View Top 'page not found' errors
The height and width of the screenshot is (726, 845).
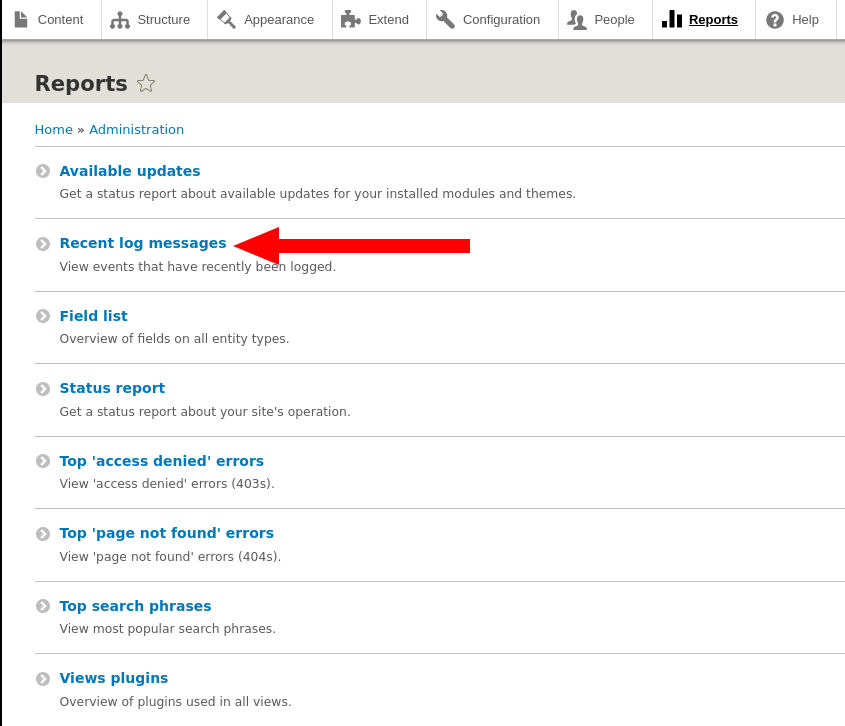tap(166, 533)
